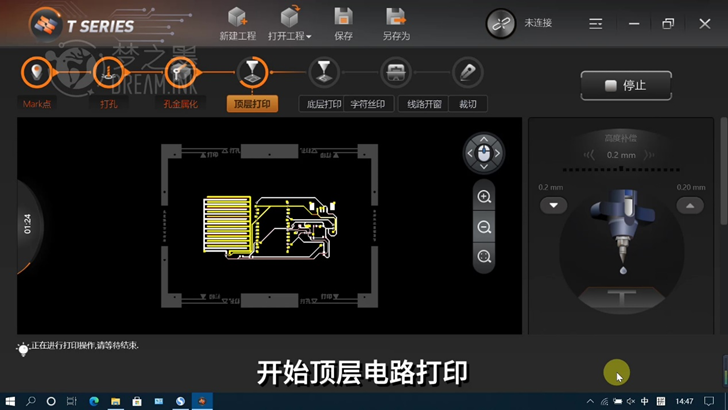Viewport: 728px width, 410px height.
Task: Open the Windows Start menu
Action: click(x=9, y=401)
